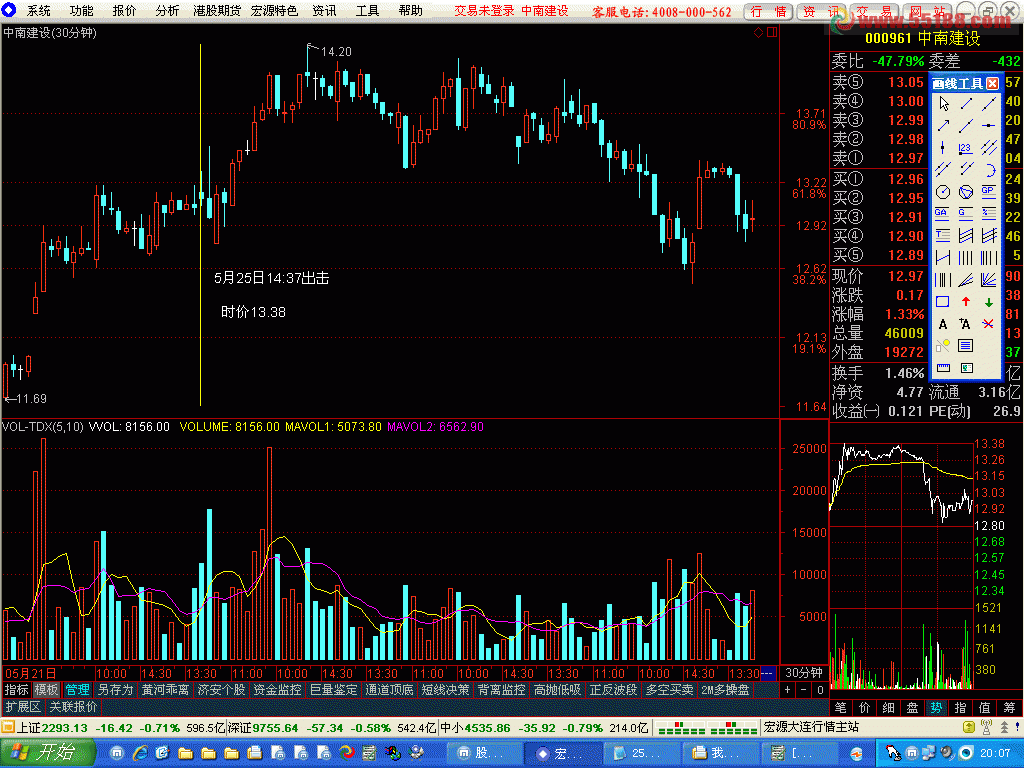Click the 另存为 template button
This screenshot has width=1024, height=768.
click(116, 690)
